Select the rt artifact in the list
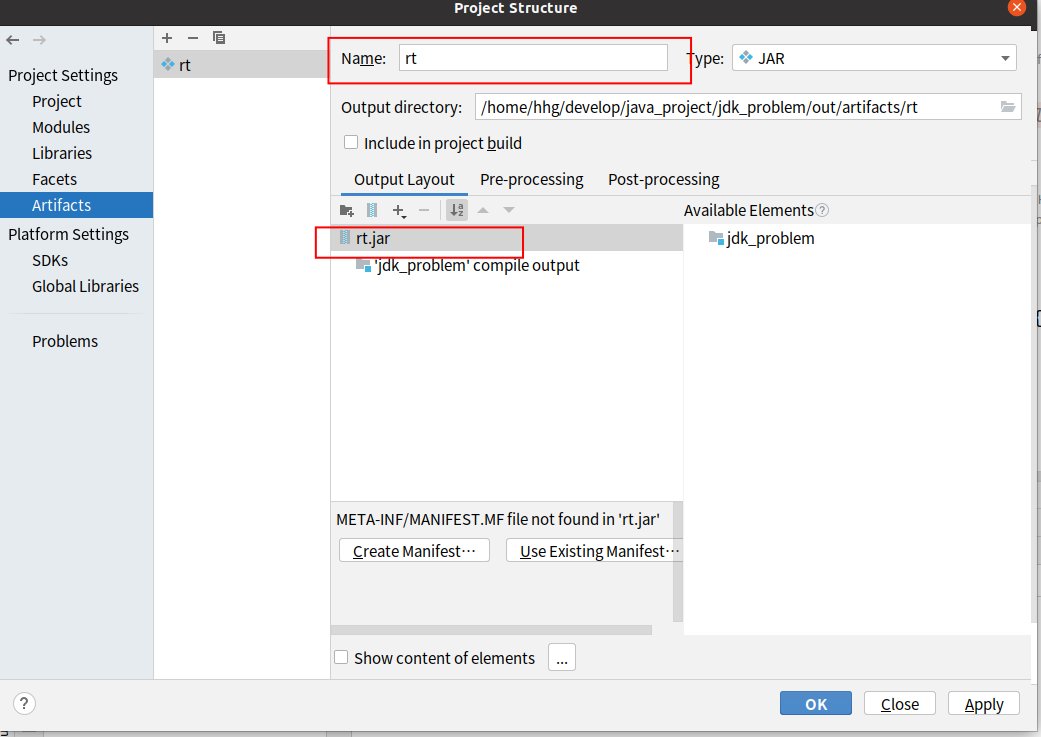This screenshot has height=737, width=1041. [x=242, y=65]
